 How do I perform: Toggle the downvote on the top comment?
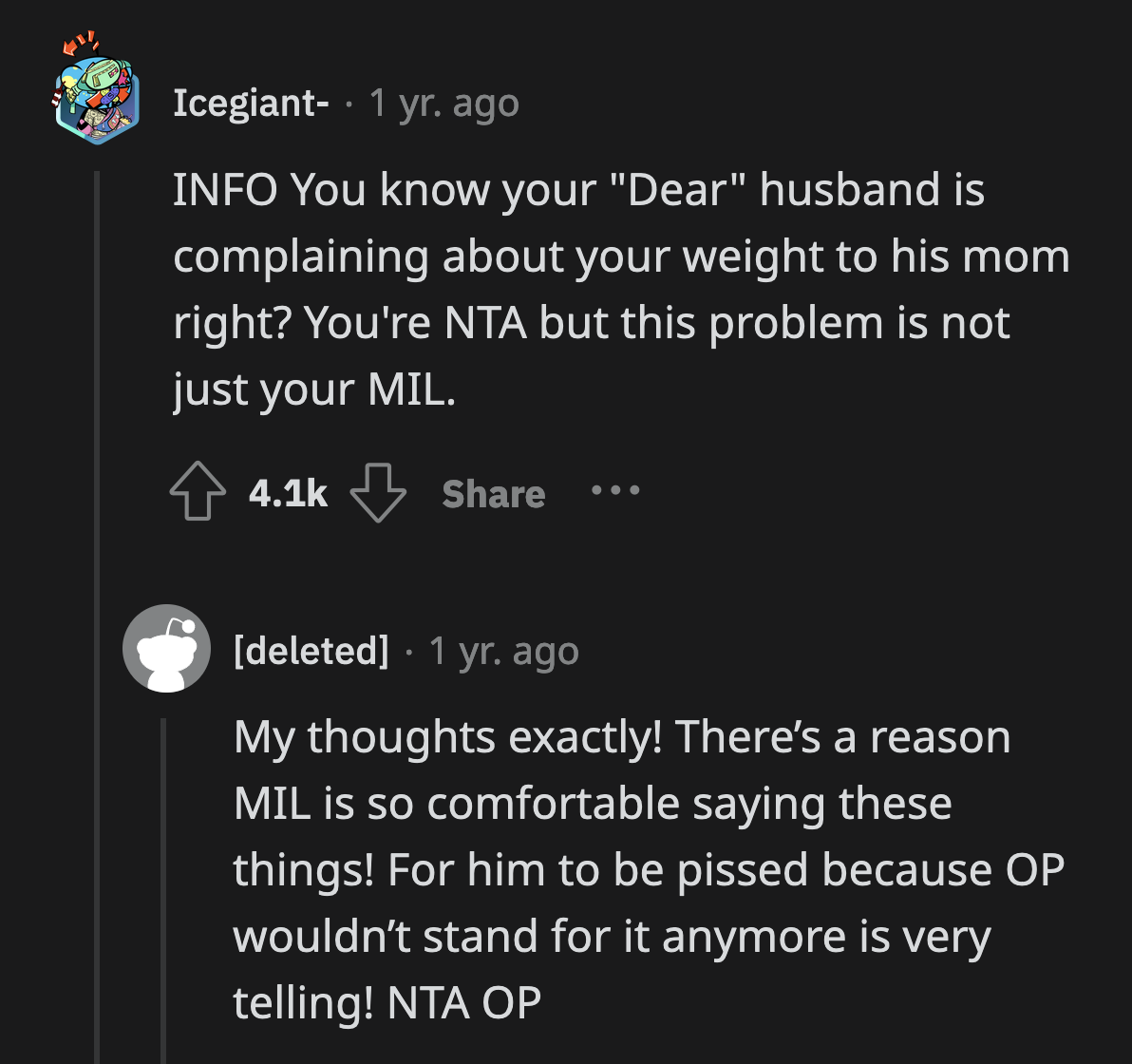[378, 493]
